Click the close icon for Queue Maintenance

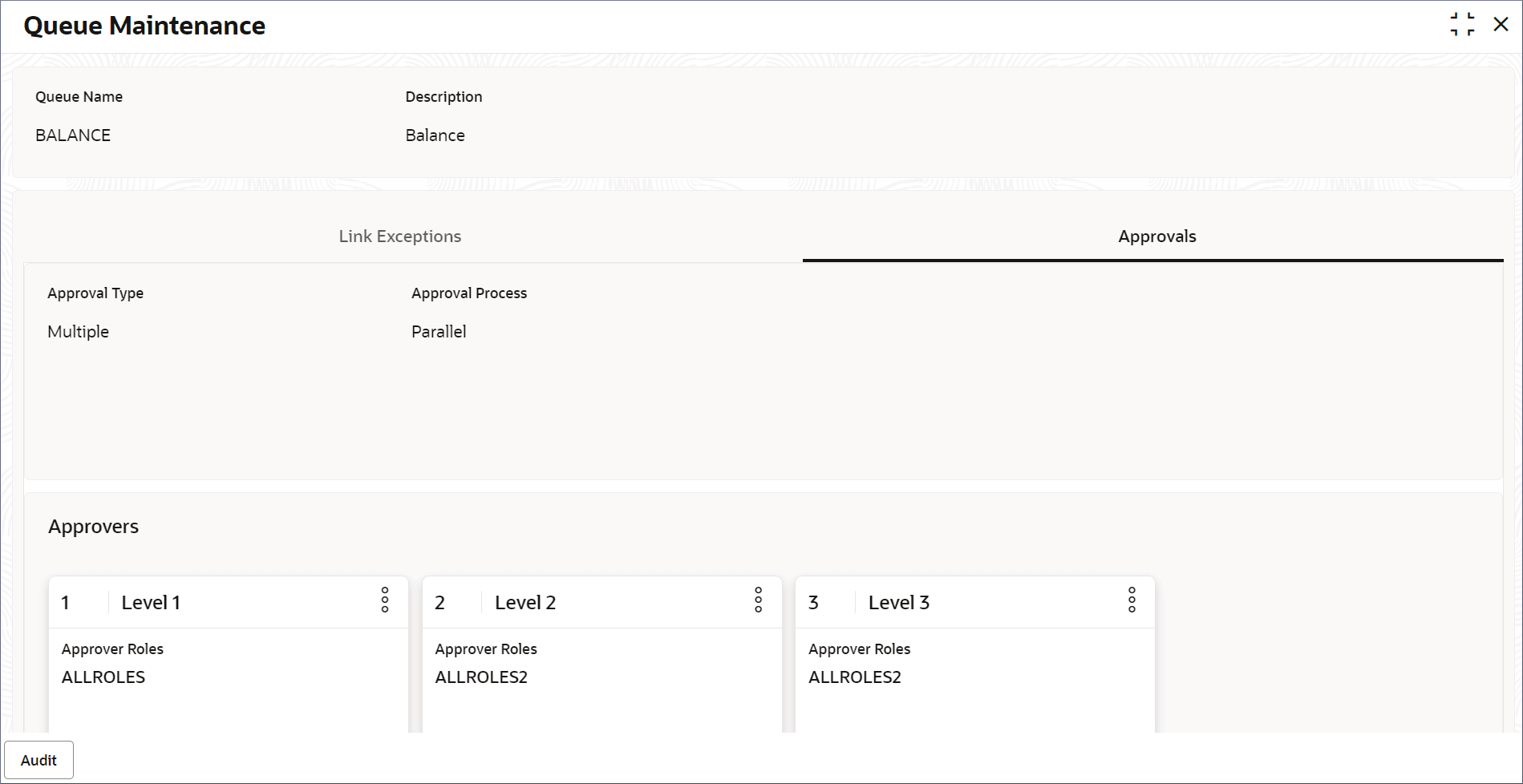pos(1501,25)
